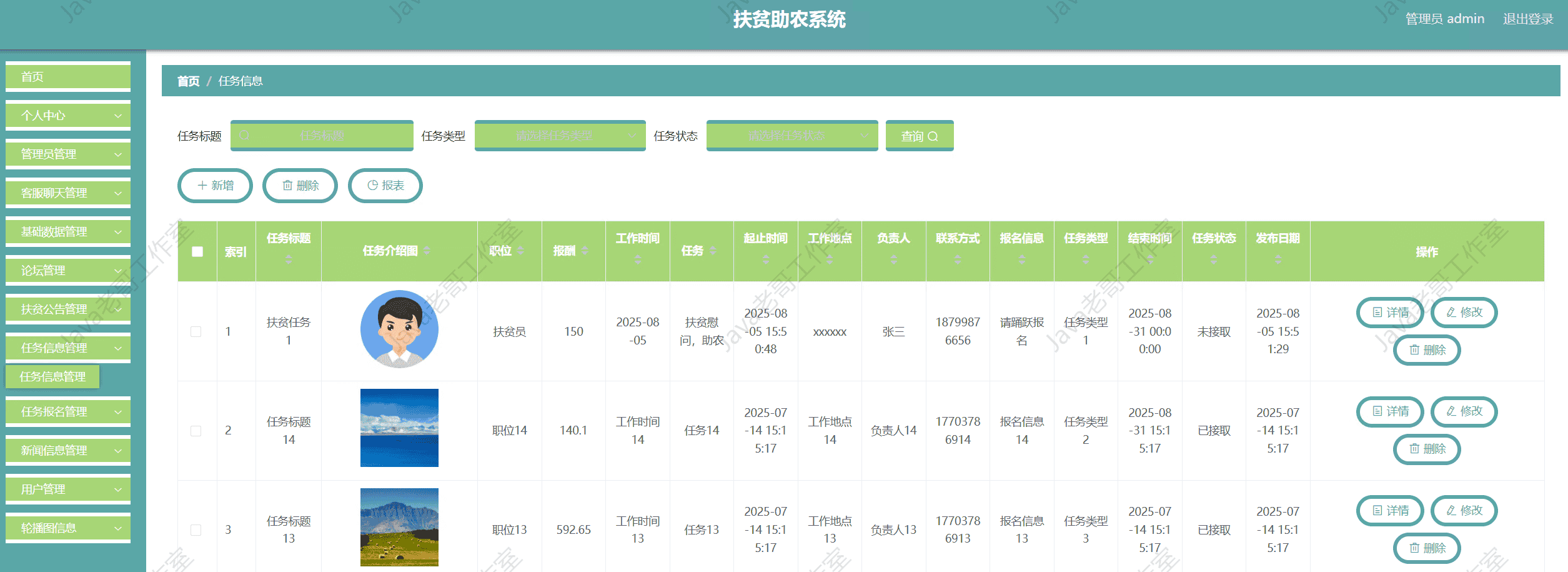Check the row 1 扶贫任务1 checkbox
This screenshot has height=572, width=1568.
196,331
